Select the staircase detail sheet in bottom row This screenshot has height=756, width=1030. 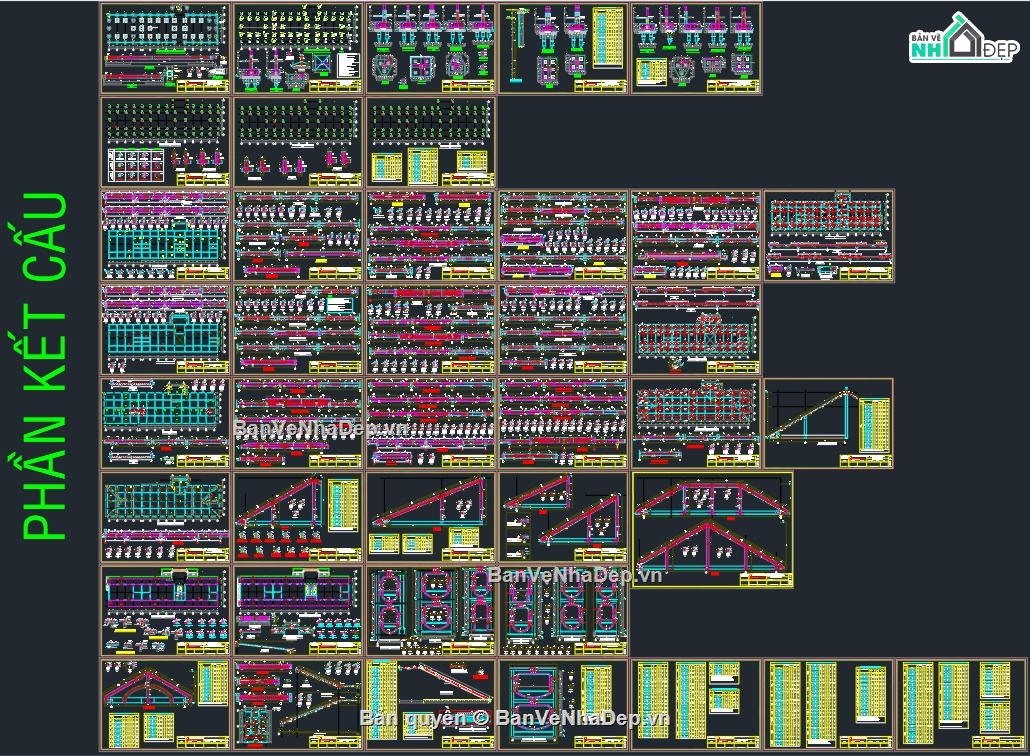(298, 704)
